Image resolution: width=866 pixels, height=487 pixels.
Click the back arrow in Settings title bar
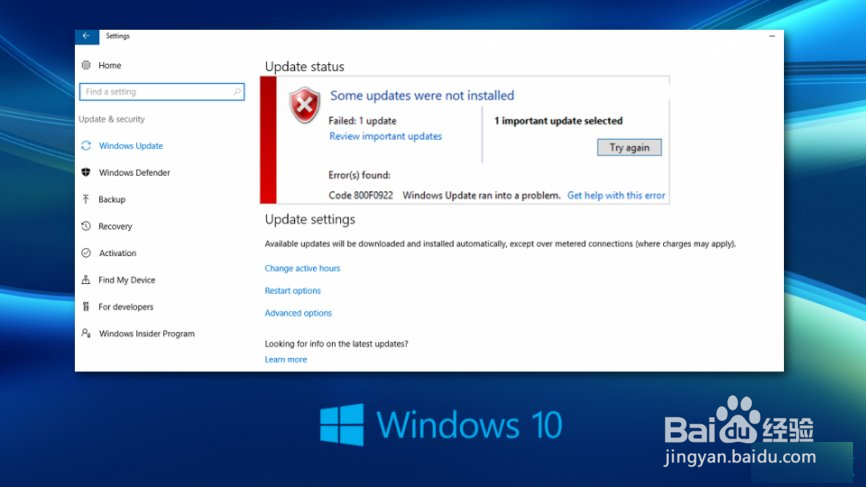[x=86, y=36]
